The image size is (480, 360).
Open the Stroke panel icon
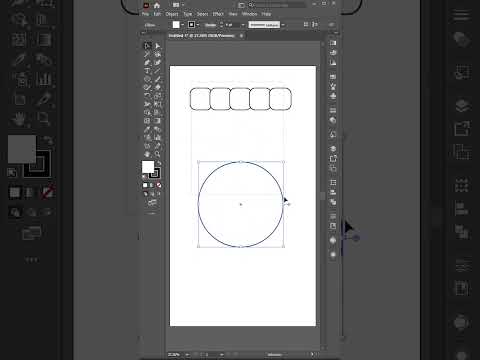click(333, 110)
